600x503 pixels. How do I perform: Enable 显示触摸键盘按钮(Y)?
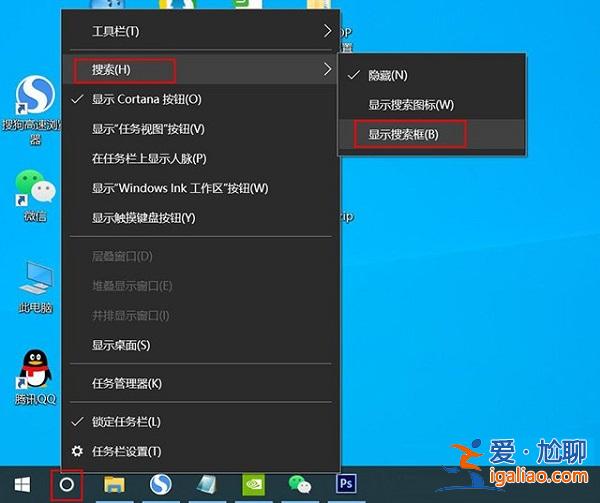pyautogui.click(x=200, y=218)
